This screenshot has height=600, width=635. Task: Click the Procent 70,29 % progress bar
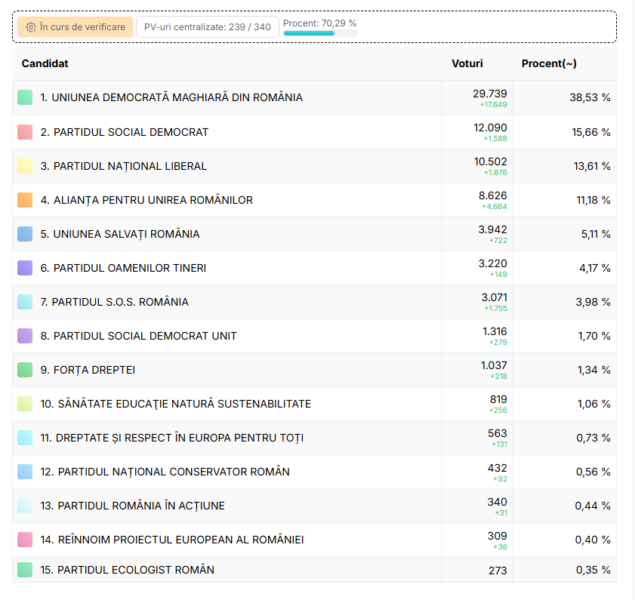(x=319, y=33)
